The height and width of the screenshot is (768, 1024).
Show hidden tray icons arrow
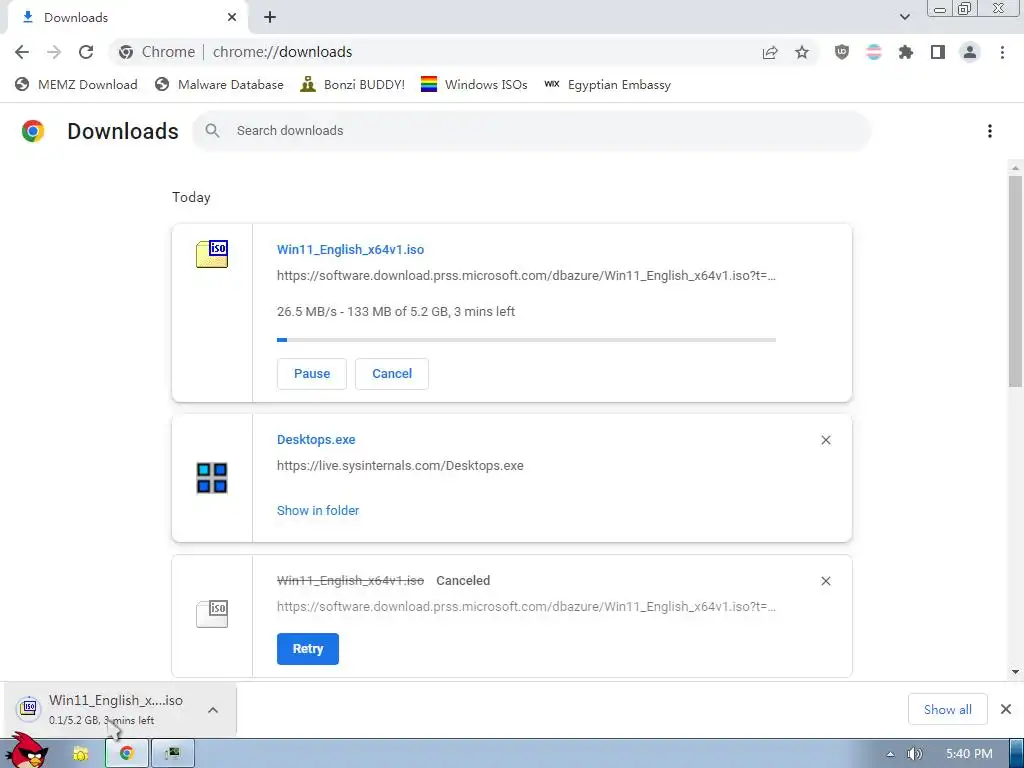pyautogui.click(x=889, y=754)
